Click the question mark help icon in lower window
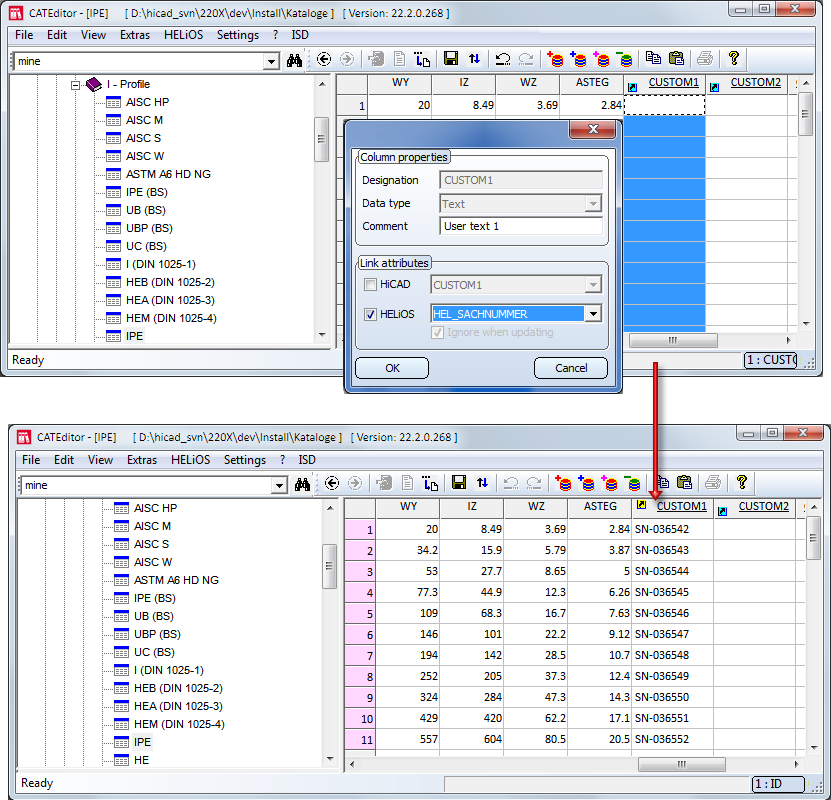Viewport: 831px width, 800px height. pyautogui.click(x=741, y=483)
